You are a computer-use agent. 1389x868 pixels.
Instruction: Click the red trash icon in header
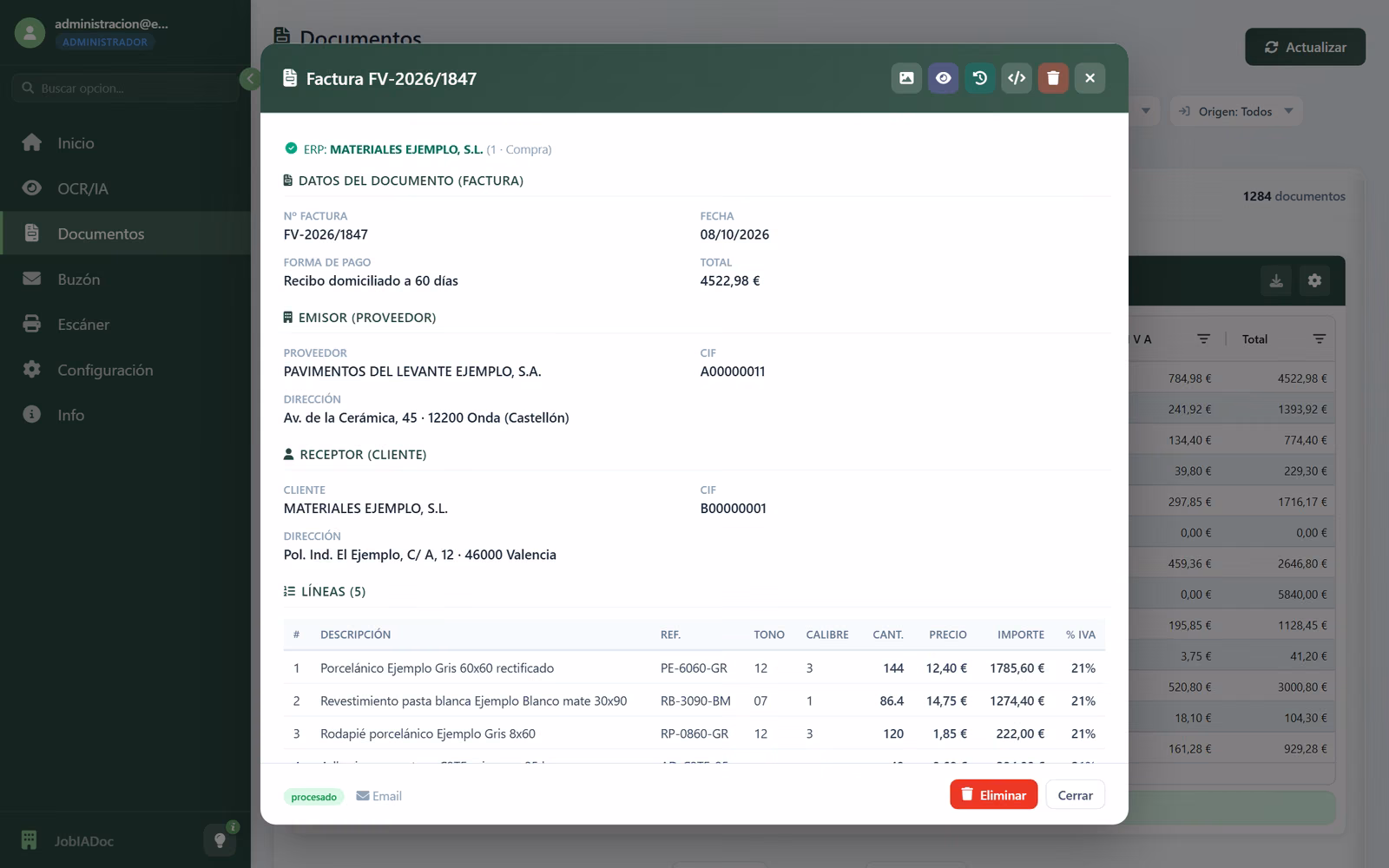coord(1053,78)
